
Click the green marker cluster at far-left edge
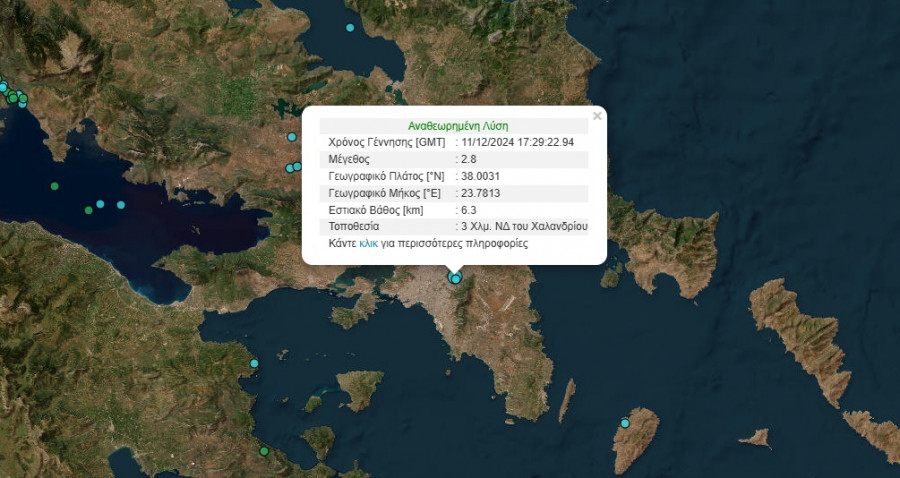14,97
